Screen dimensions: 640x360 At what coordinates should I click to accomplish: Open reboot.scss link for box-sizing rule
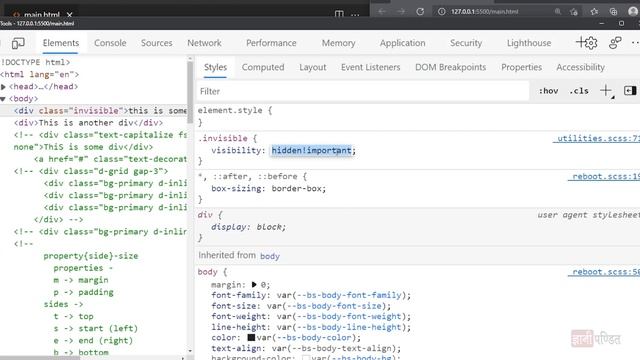coord(604,176)
